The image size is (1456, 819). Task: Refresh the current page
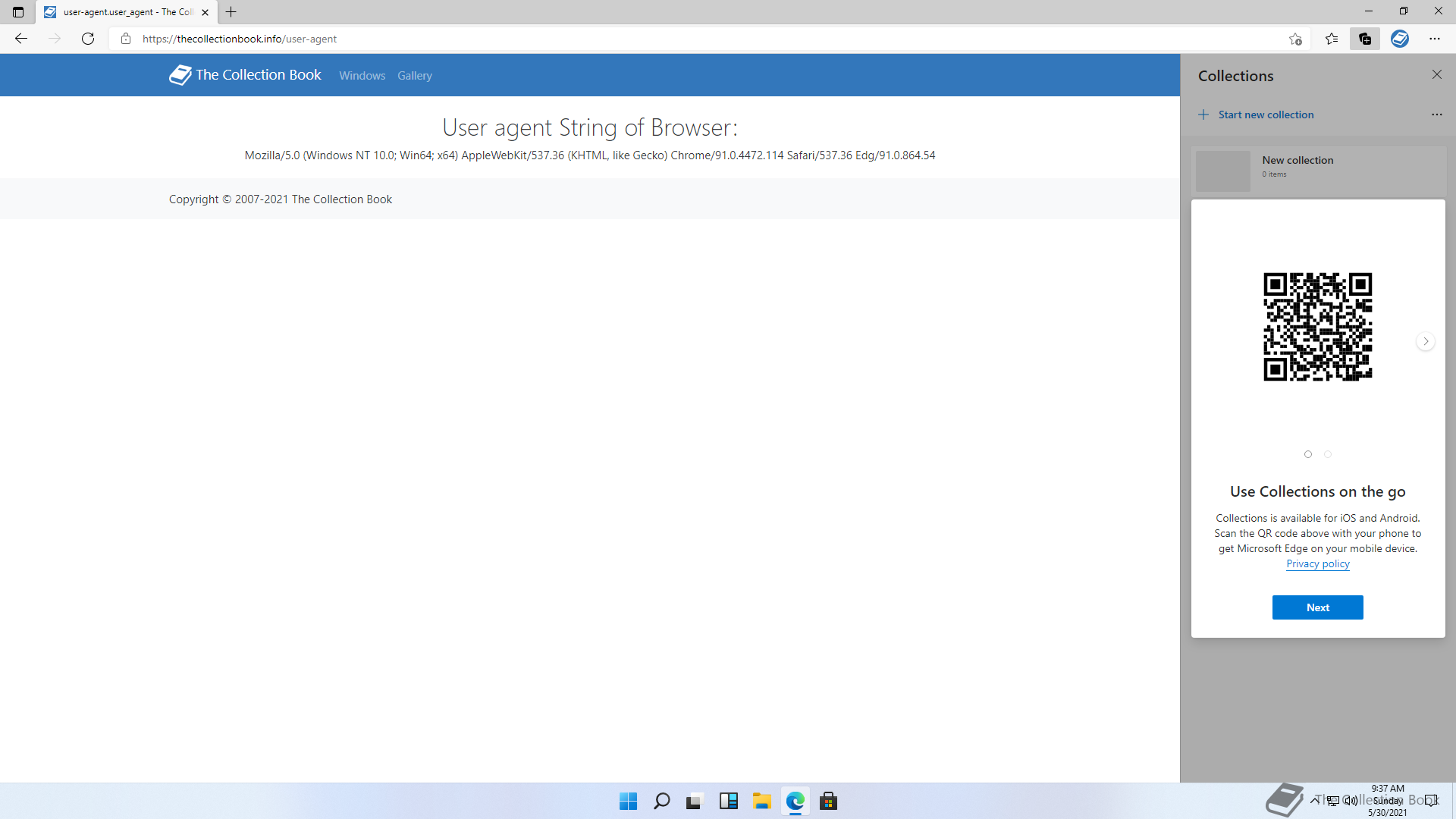[88, 39]
